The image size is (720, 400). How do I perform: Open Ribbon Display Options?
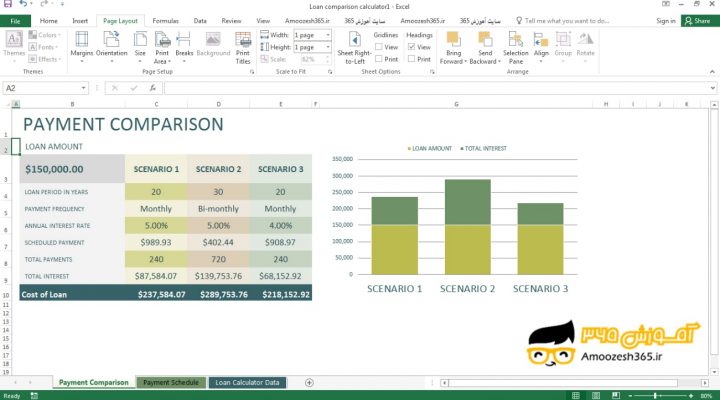[x=665, y=4]
